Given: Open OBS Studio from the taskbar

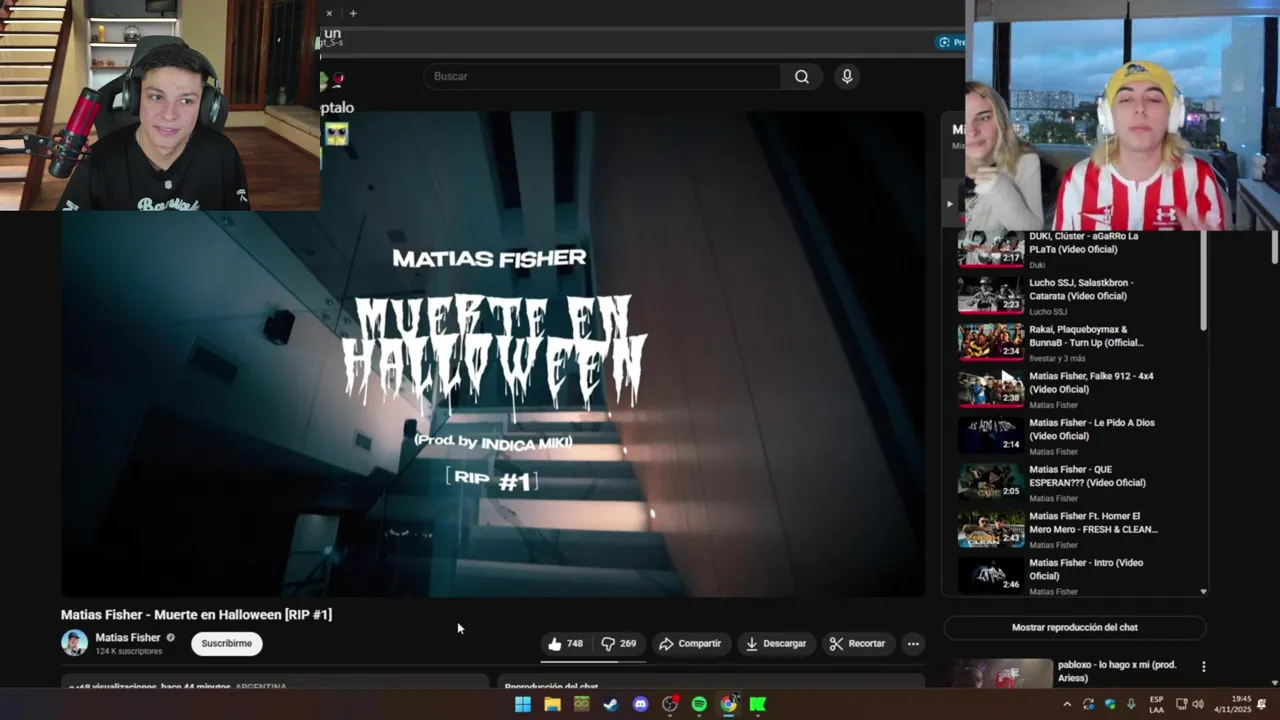Looking at the screenshot, I should click(x=670, y=704).
